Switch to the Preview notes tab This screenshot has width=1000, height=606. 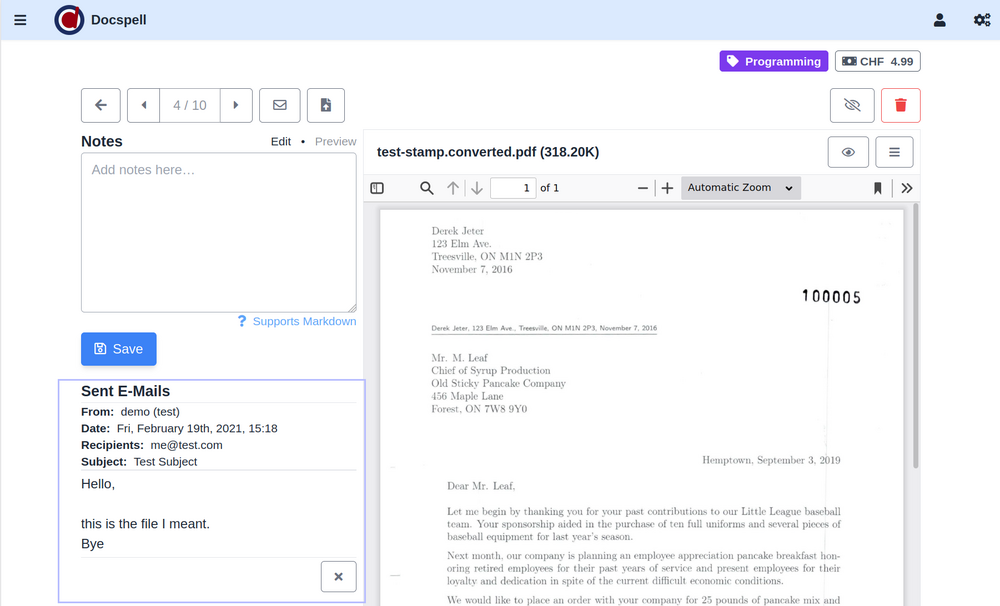pos(335,142)
